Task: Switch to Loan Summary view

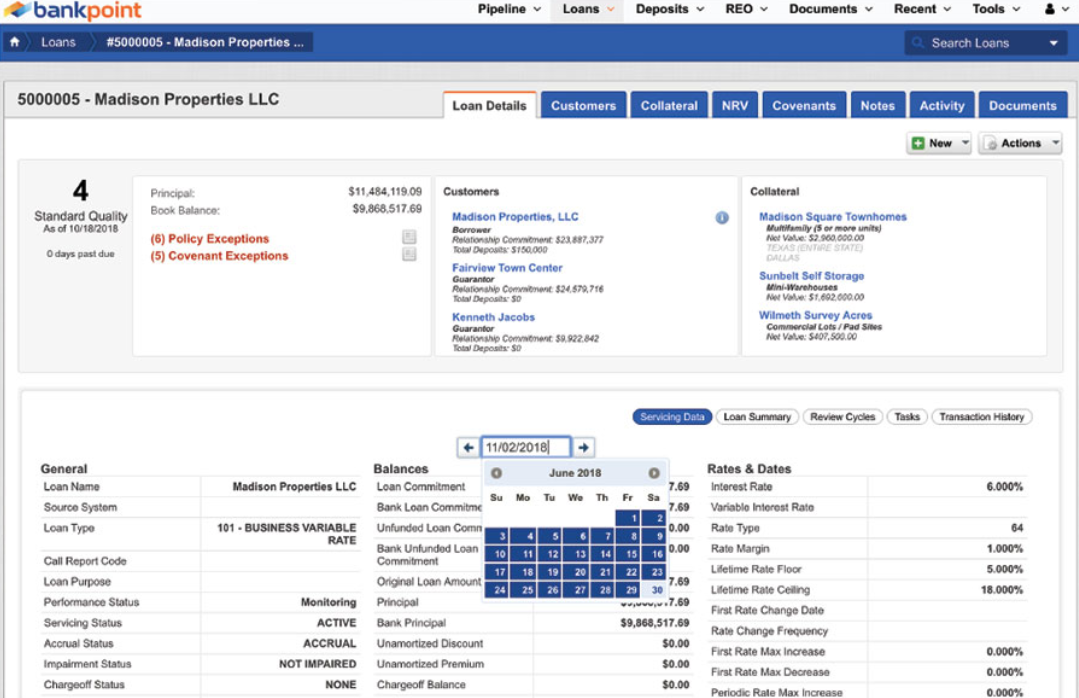Action: click(x=757, y=417)
